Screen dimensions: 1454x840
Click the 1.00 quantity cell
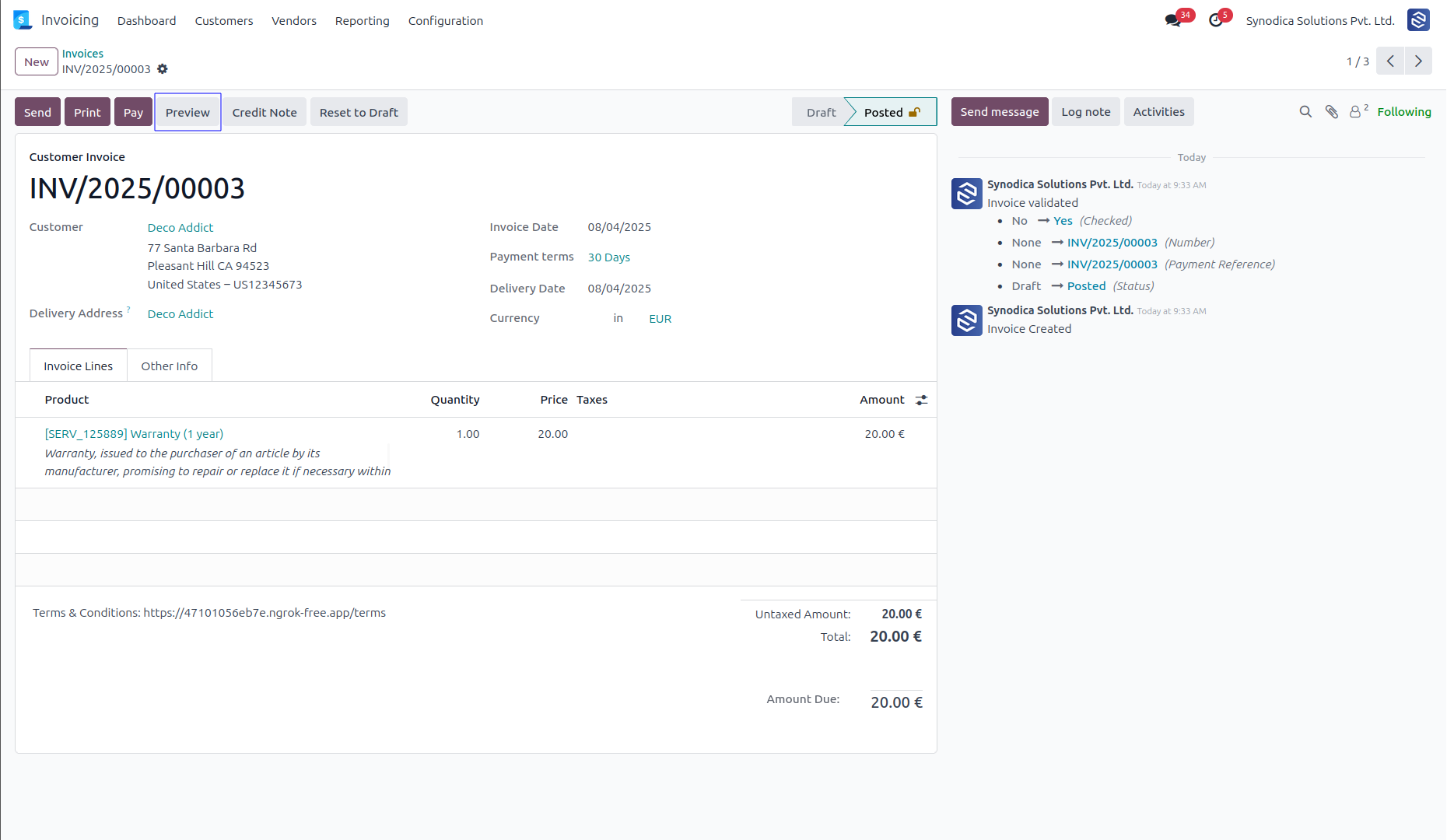(468, 433)
